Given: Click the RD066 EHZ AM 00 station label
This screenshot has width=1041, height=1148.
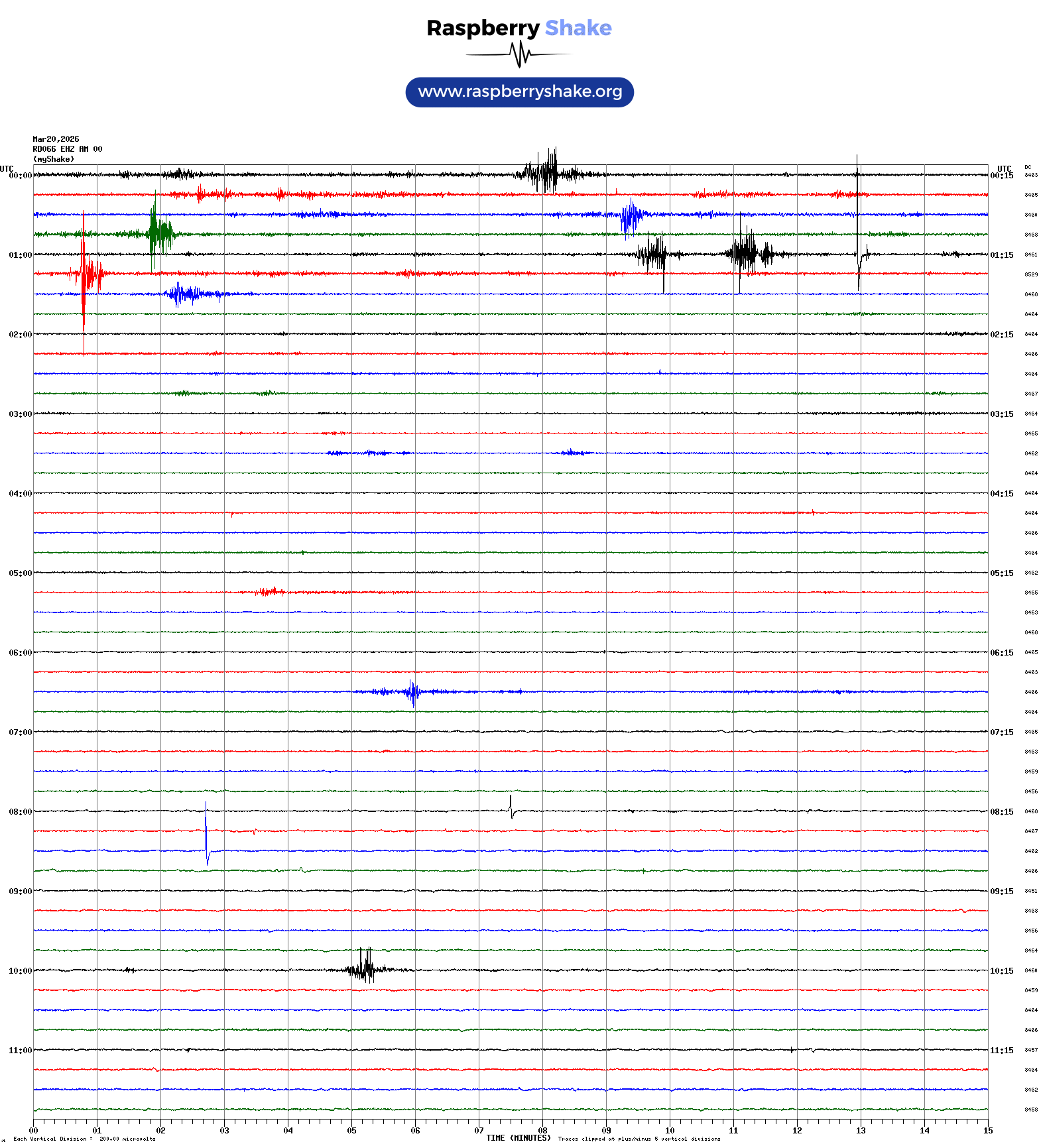Looking at the screenshot, I should [x=67, y=149].
